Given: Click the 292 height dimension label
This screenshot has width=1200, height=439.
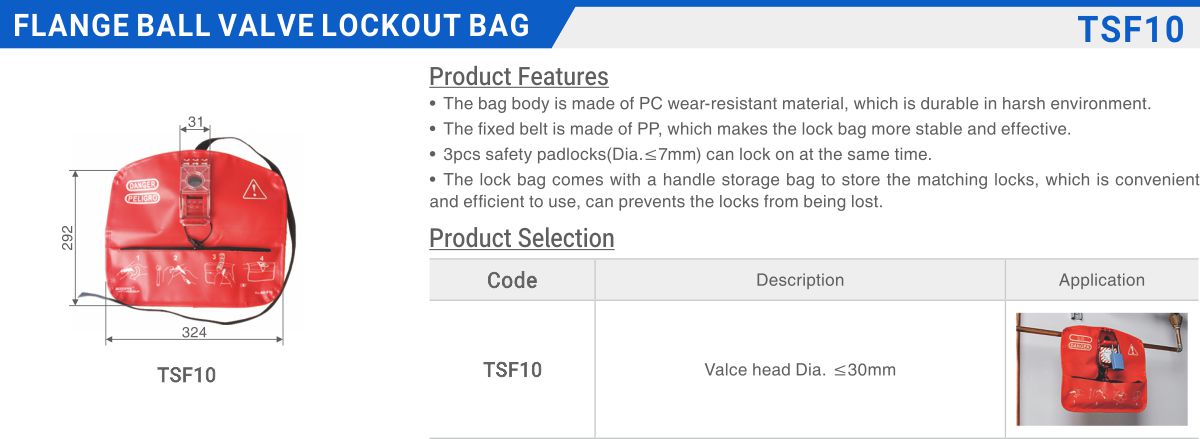Looking at the screenshot, I should 68,236.
